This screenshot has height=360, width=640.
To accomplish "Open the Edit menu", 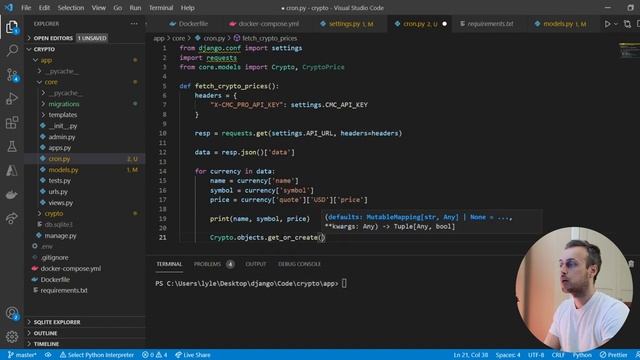I will point(44,8).
